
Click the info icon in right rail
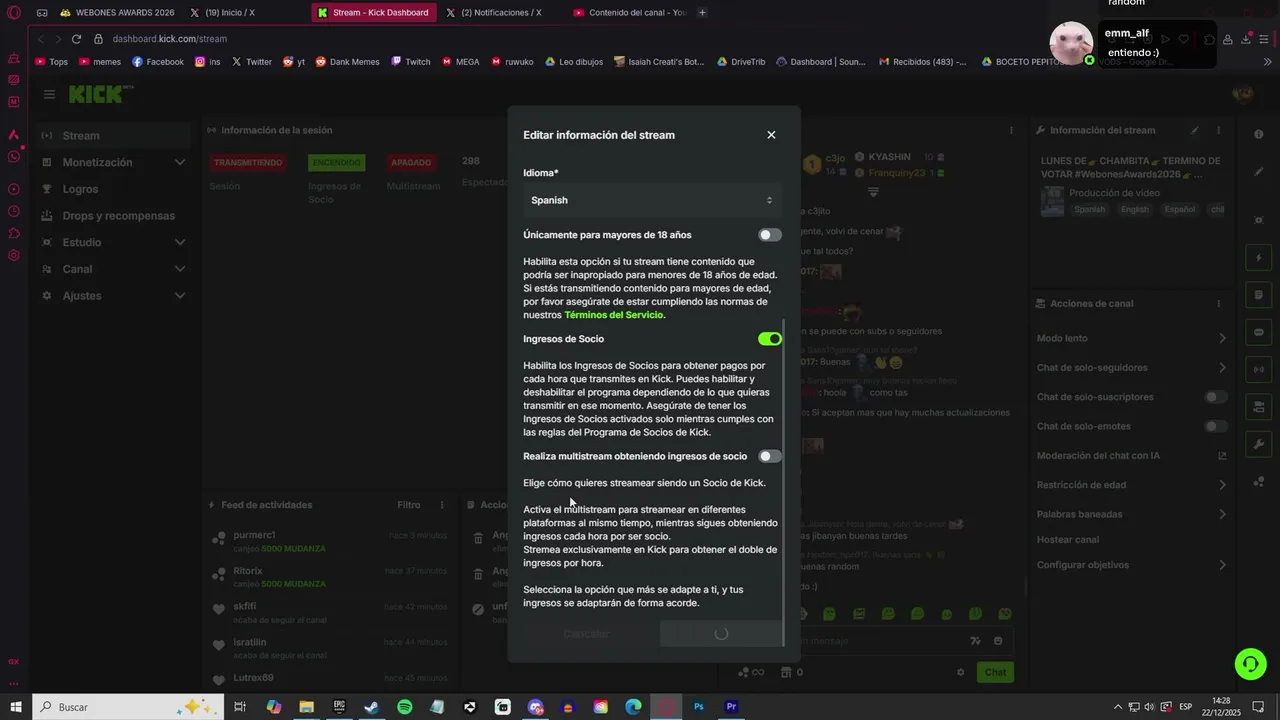tap(1259, 134)
